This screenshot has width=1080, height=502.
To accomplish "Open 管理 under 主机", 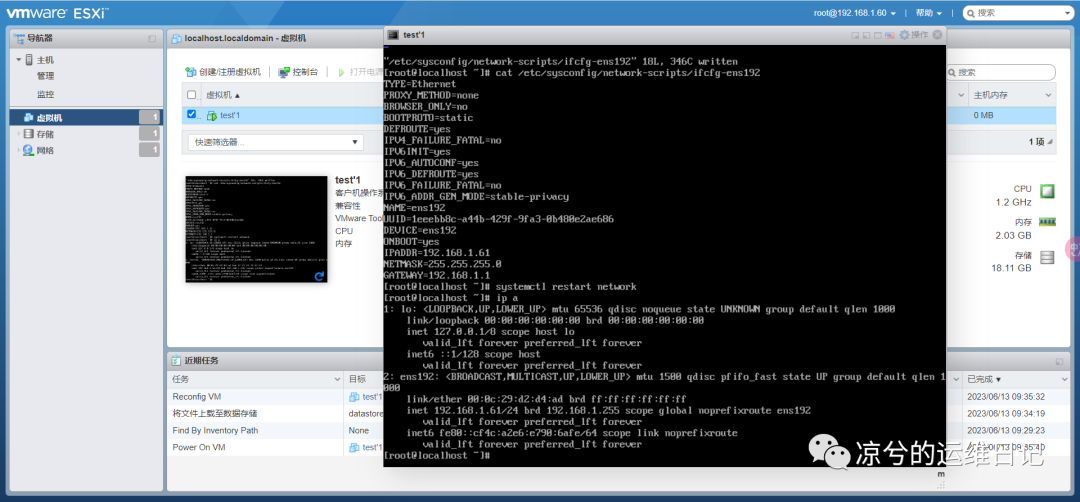I will [45, 76].
